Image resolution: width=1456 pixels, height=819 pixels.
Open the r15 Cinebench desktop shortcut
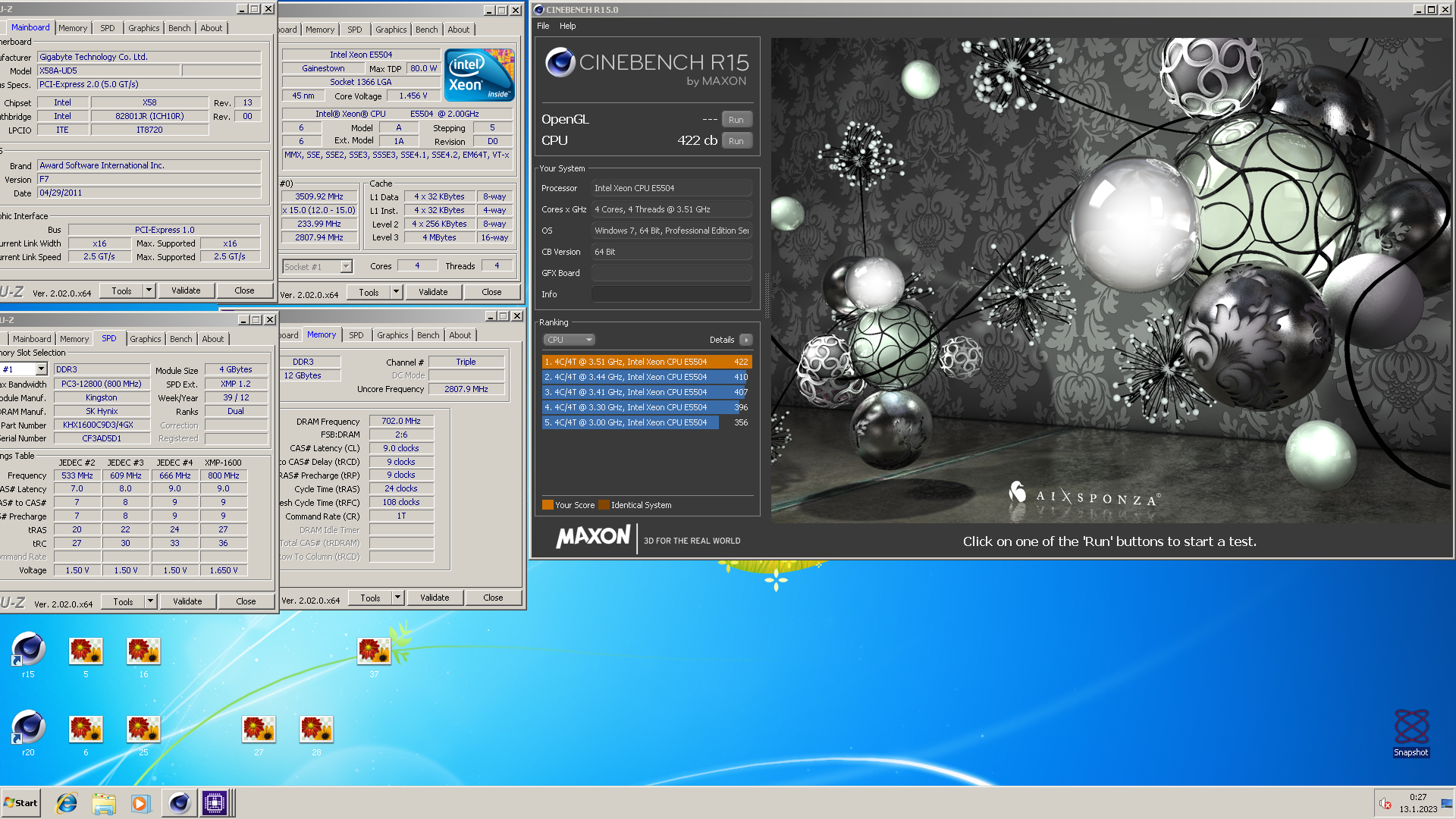[x=28, y=654]
